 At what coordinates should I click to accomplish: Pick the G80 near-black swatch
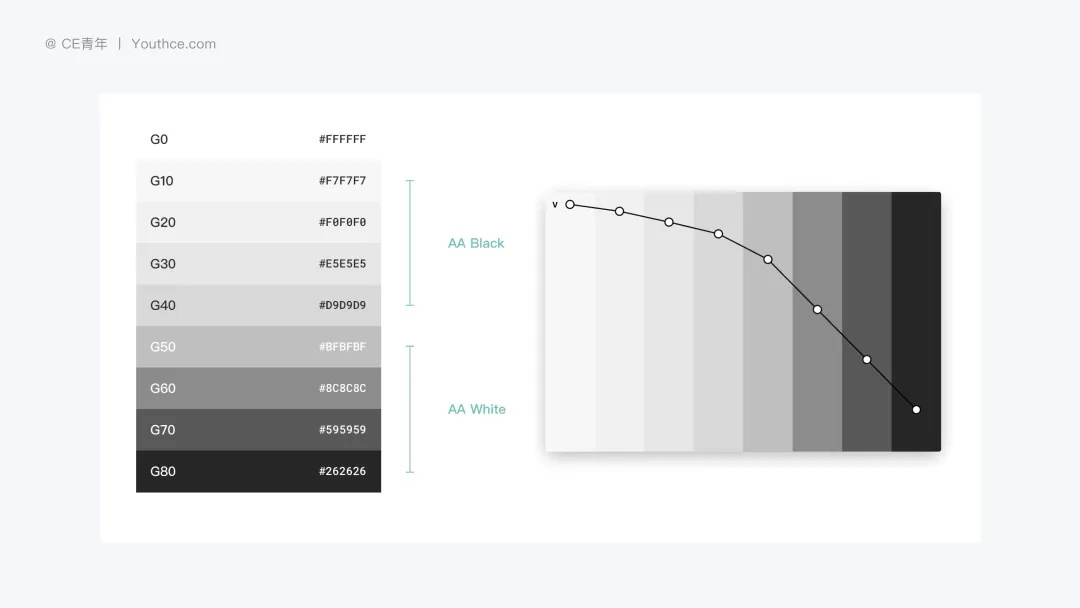(258, 471)
